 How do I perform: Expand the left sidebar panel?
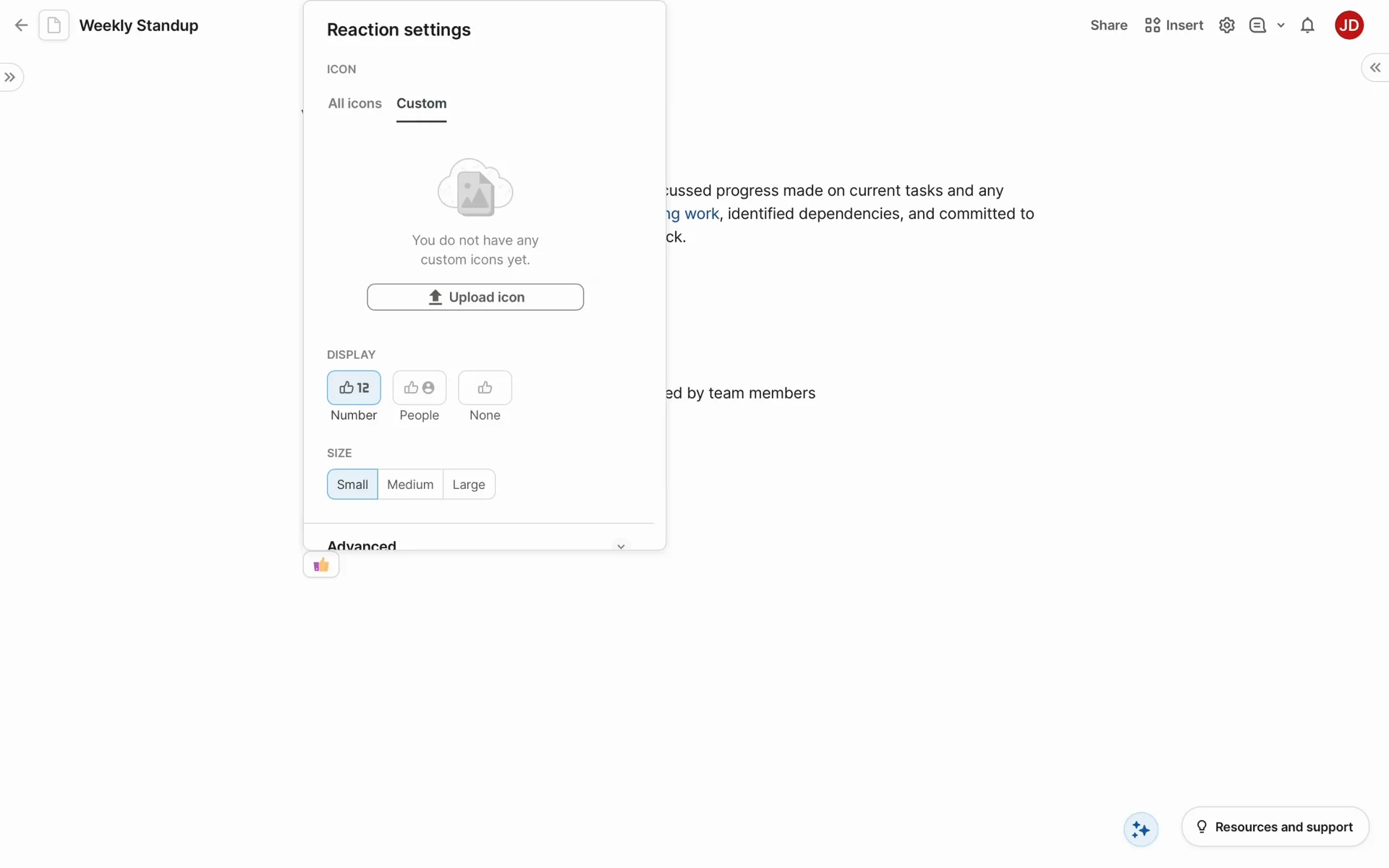point(10,77)
